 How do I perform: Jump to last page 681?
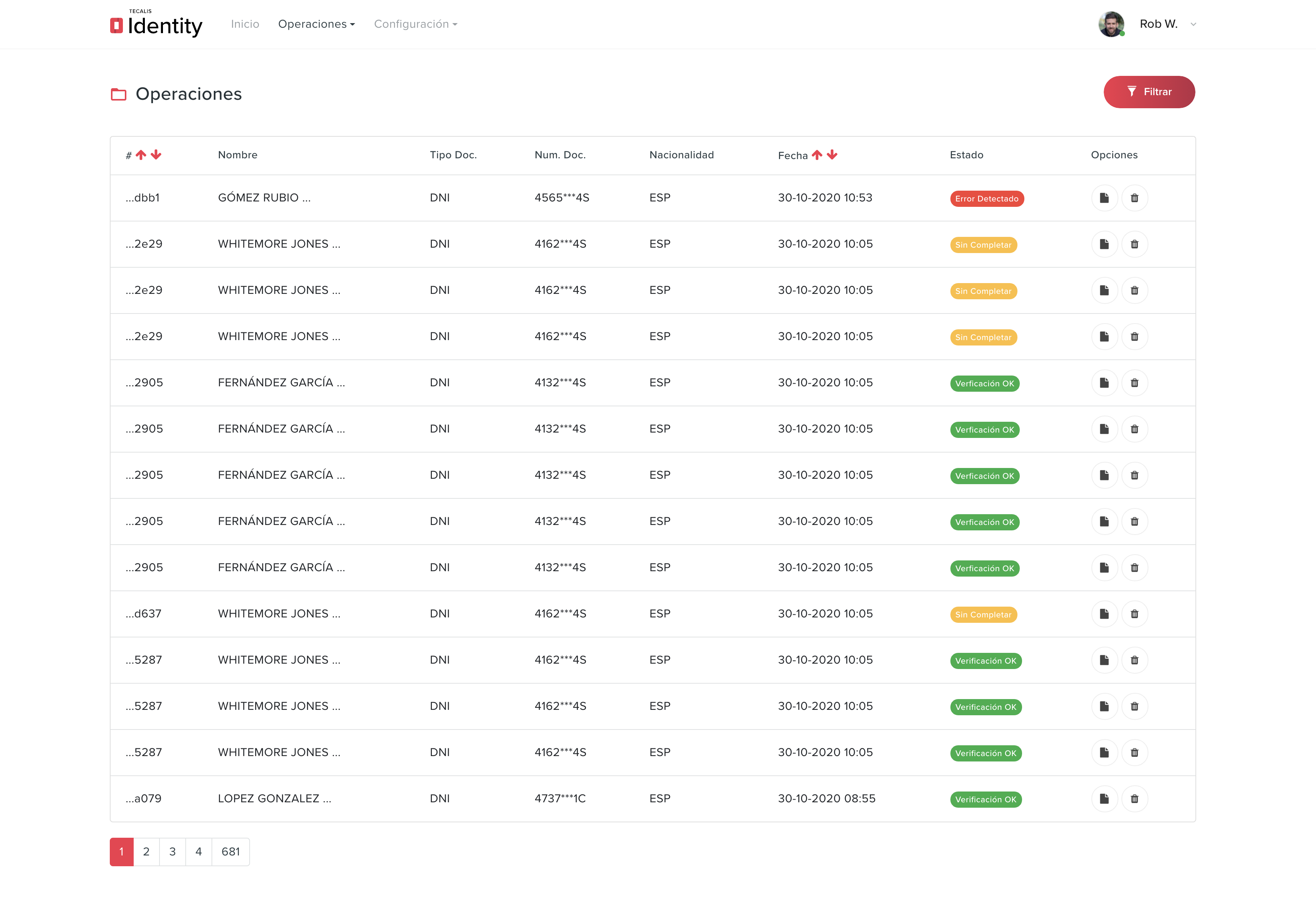click(230, 851)
